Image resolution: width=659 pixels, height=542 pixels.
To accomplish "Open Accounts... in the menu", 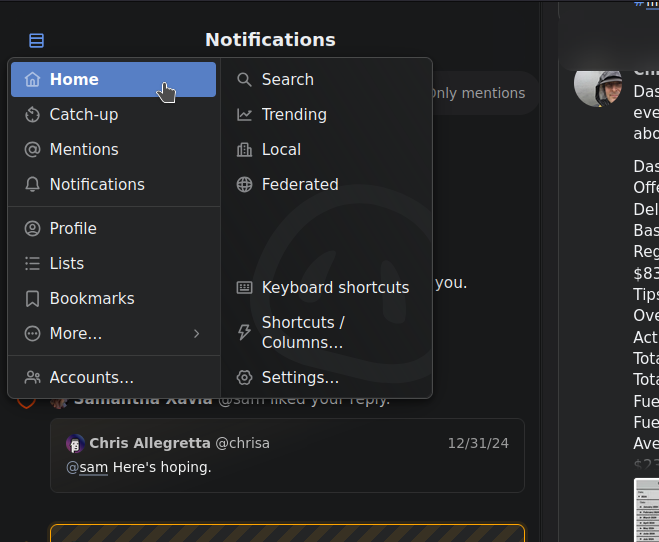I will click(113, 377).
